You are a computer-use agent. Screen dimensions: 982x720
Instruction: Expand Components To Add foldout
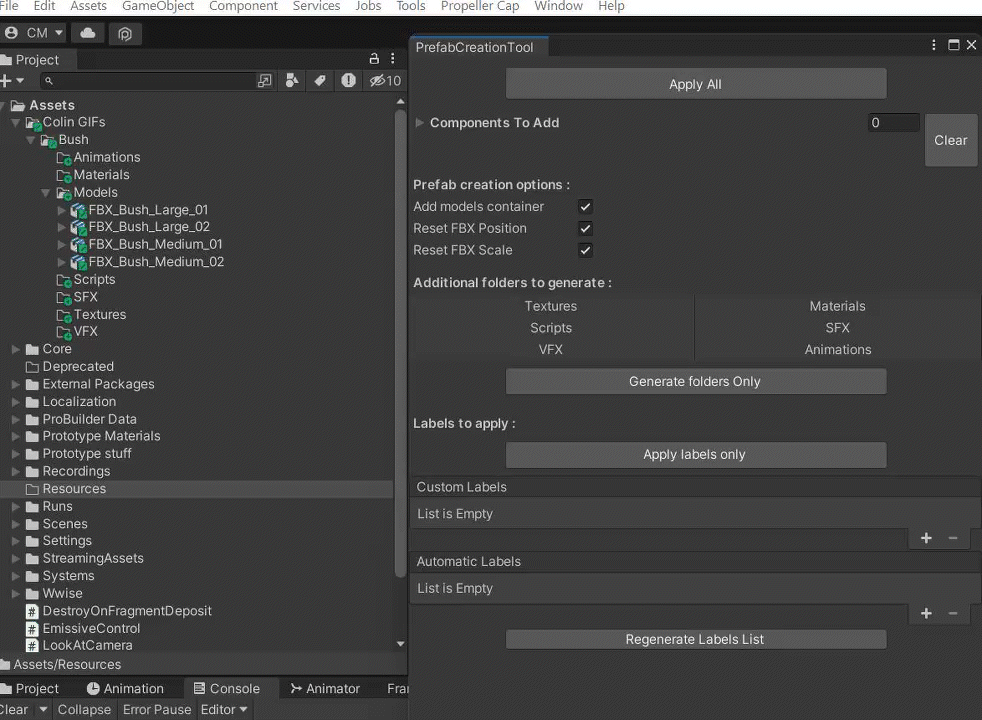tap(420, 123)
